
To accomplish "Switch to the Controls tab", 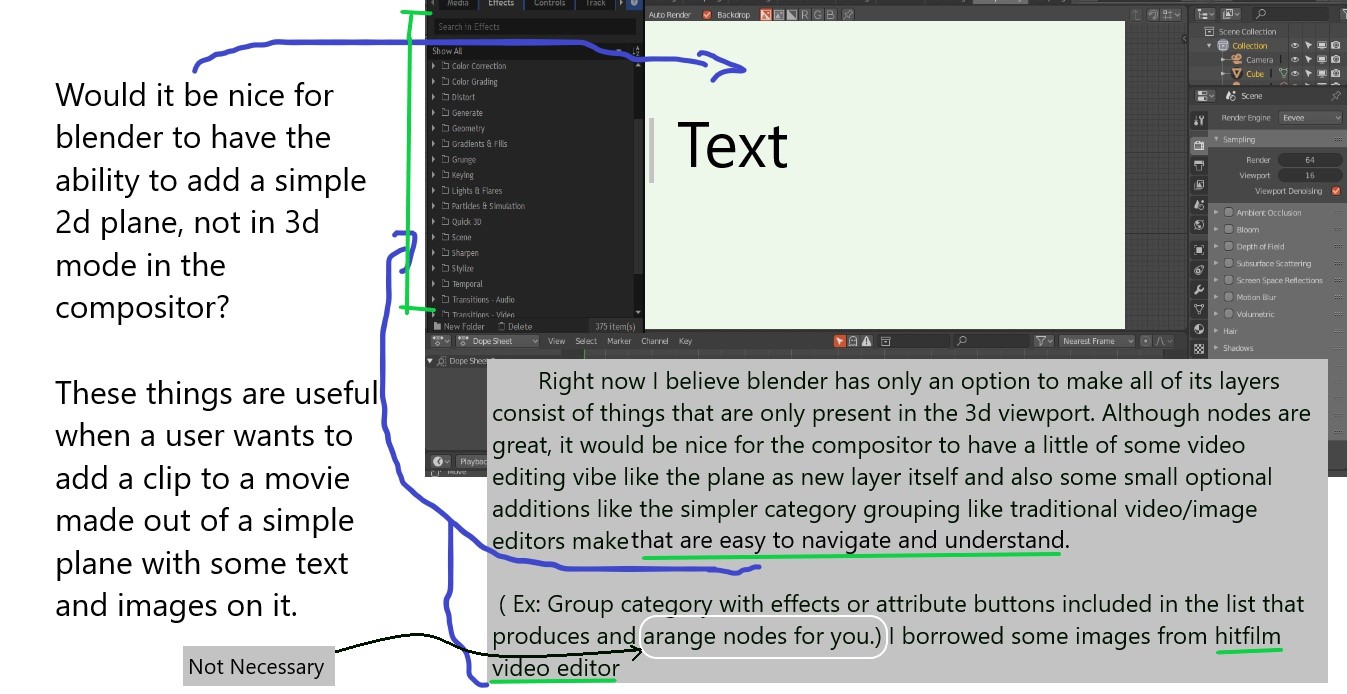I will (550, 4).
